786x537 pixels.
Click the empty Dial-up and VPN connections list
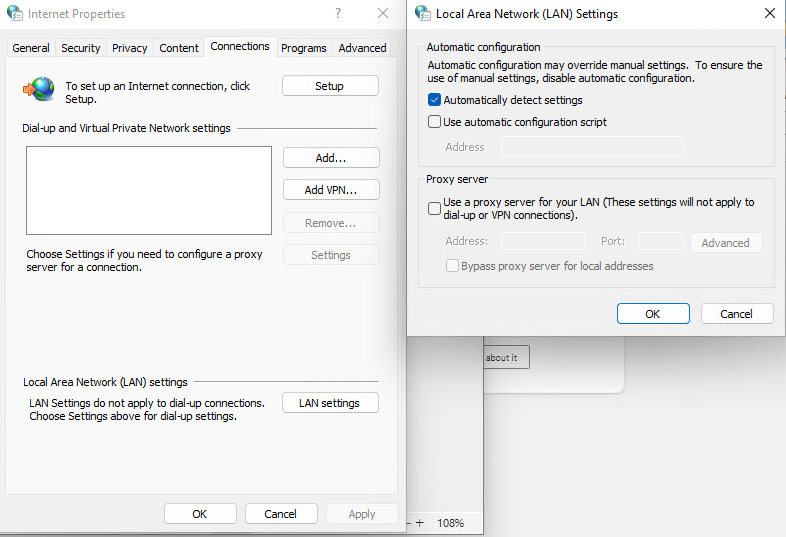(x=149, y=190)
